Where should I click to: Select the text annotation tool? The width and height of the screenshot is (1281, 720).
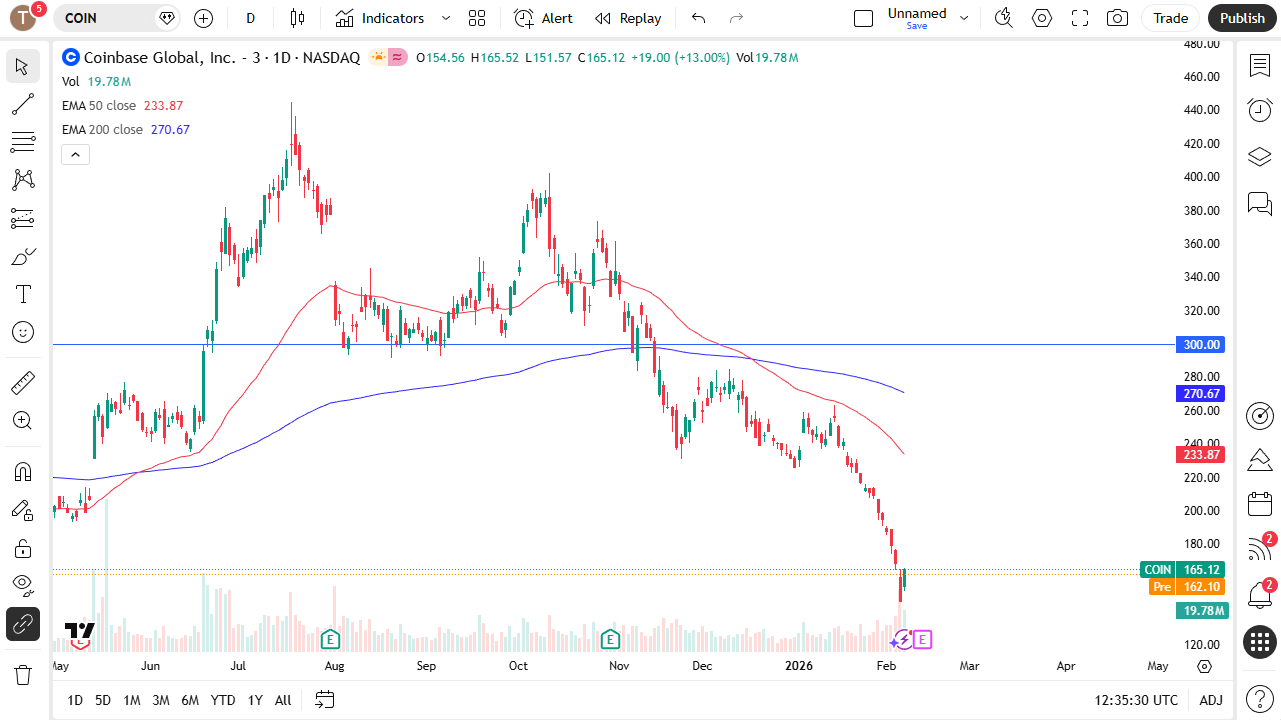(22, 294)
